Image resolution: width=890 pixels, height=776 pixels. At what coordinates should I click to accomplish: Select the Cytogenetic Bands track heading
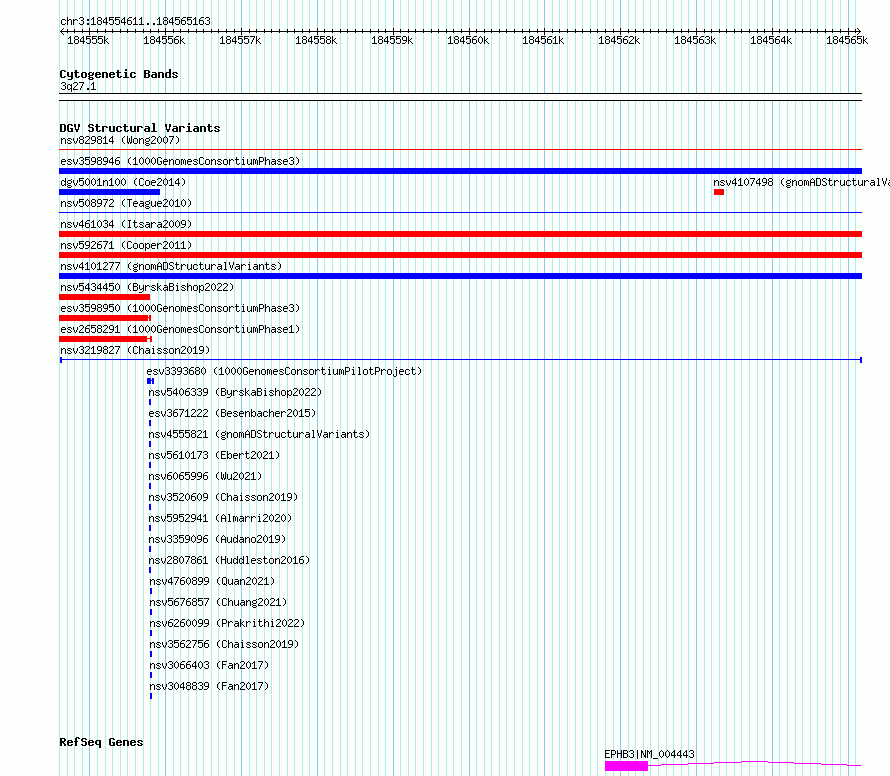[x=119, y=74]
